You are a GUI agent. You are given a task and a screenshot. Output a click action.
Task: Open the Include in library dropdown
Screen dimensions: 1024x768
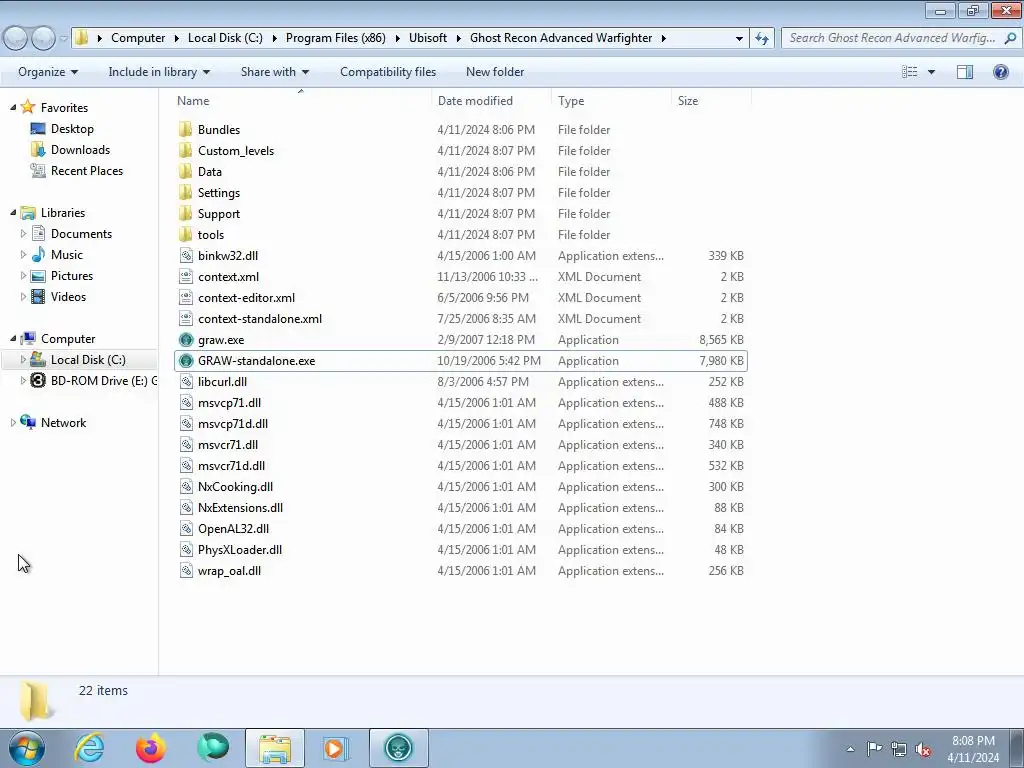[159, 72]
